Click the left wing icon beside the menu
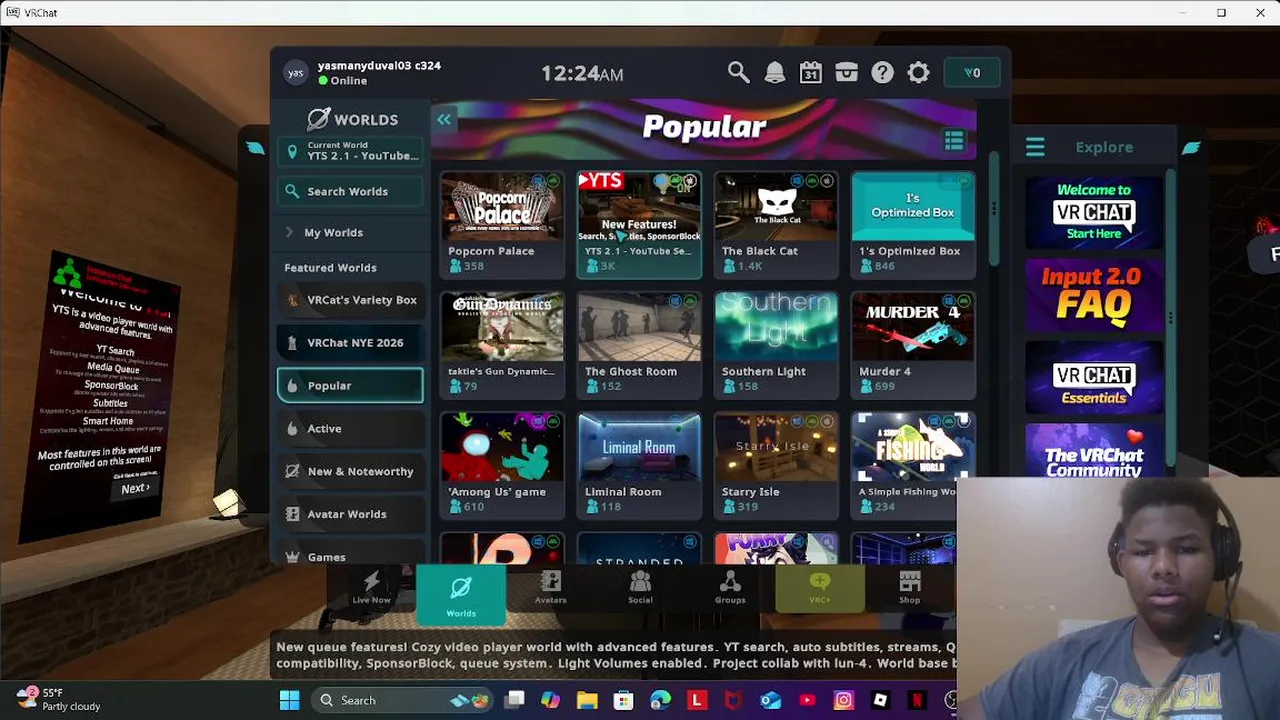This screenshot has width=1280, height=720. pos(255,148)
